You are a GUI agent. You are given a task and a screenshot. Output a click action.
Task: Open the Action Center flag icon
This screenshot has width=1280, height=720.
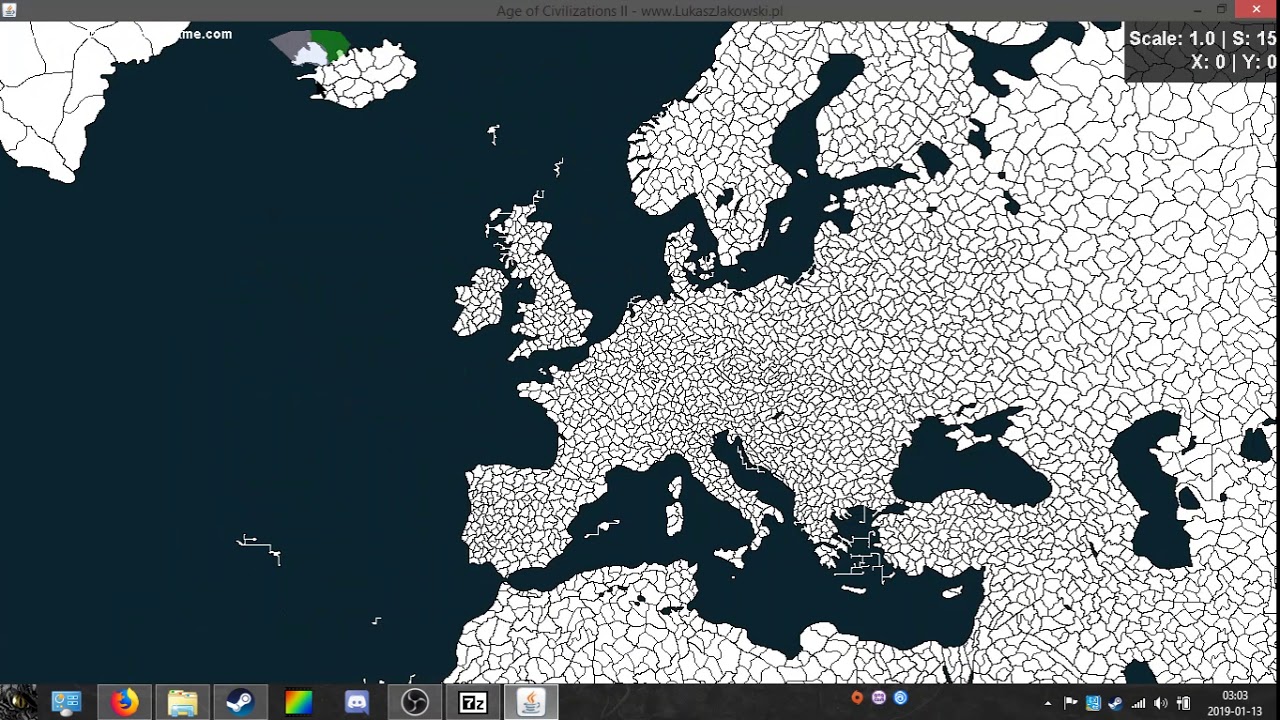[x=1070, y=703]
